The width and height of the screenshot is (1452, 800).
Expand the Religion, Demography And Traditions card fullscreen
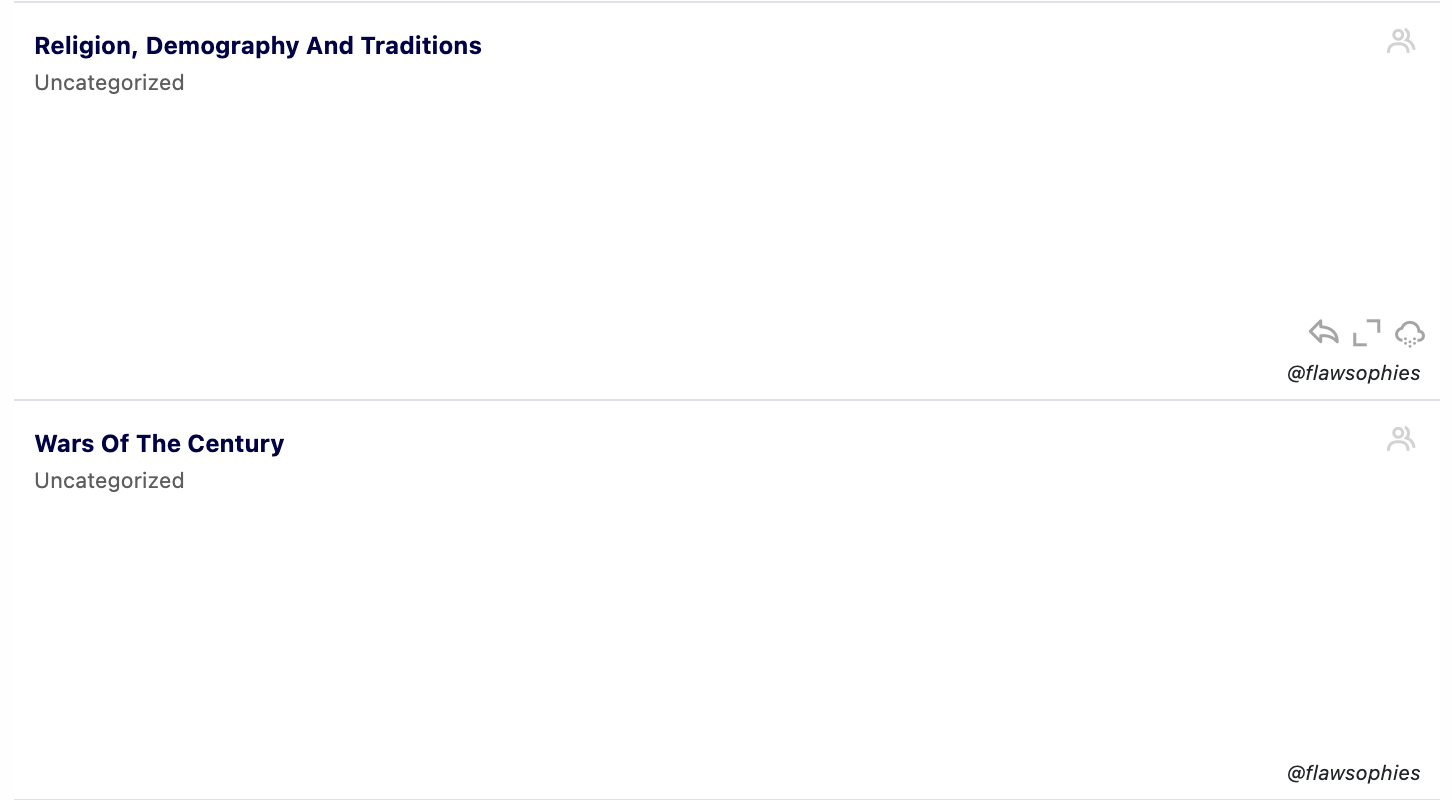(x=1366, y=333)
